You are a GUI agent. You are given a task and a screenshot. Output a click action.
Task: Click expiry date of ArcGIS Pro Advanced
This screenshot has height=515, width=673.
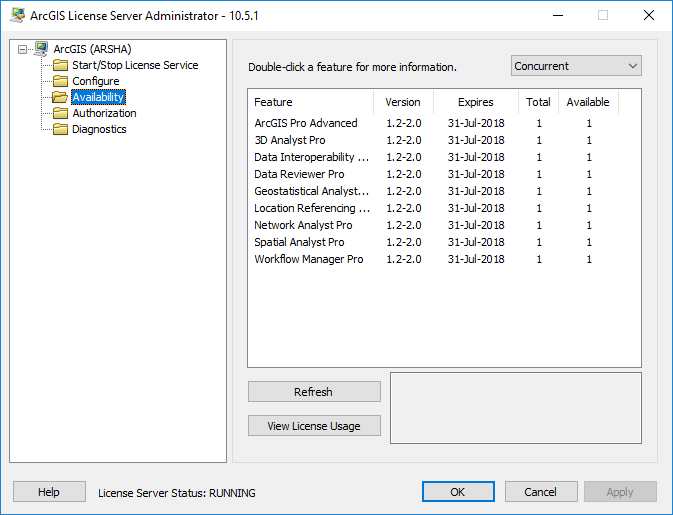[x=476, y=123]
